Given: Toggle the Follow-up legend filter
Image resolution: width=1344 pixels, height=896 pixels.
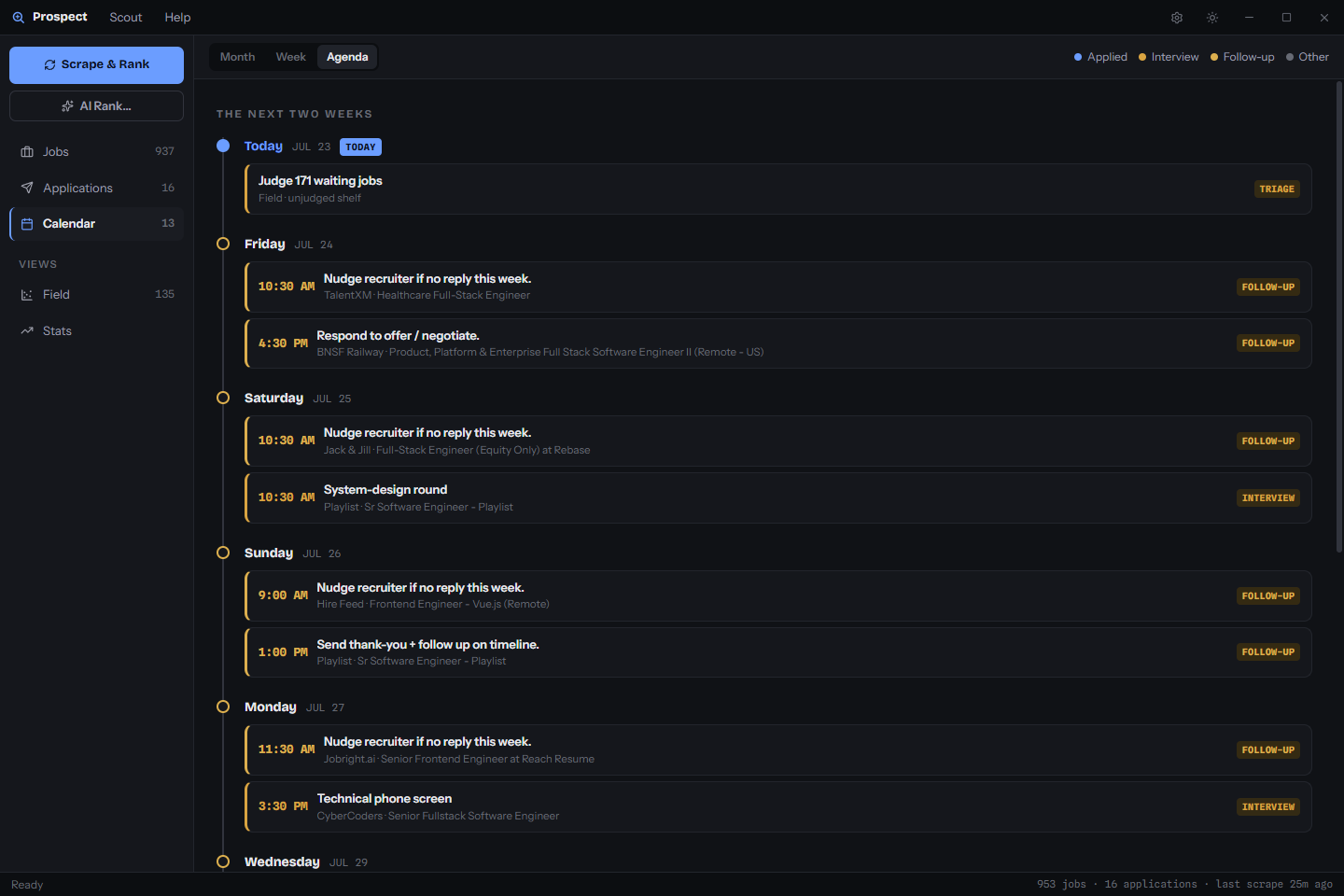Looking at the screenshot, I should (x=1242, y=57).
